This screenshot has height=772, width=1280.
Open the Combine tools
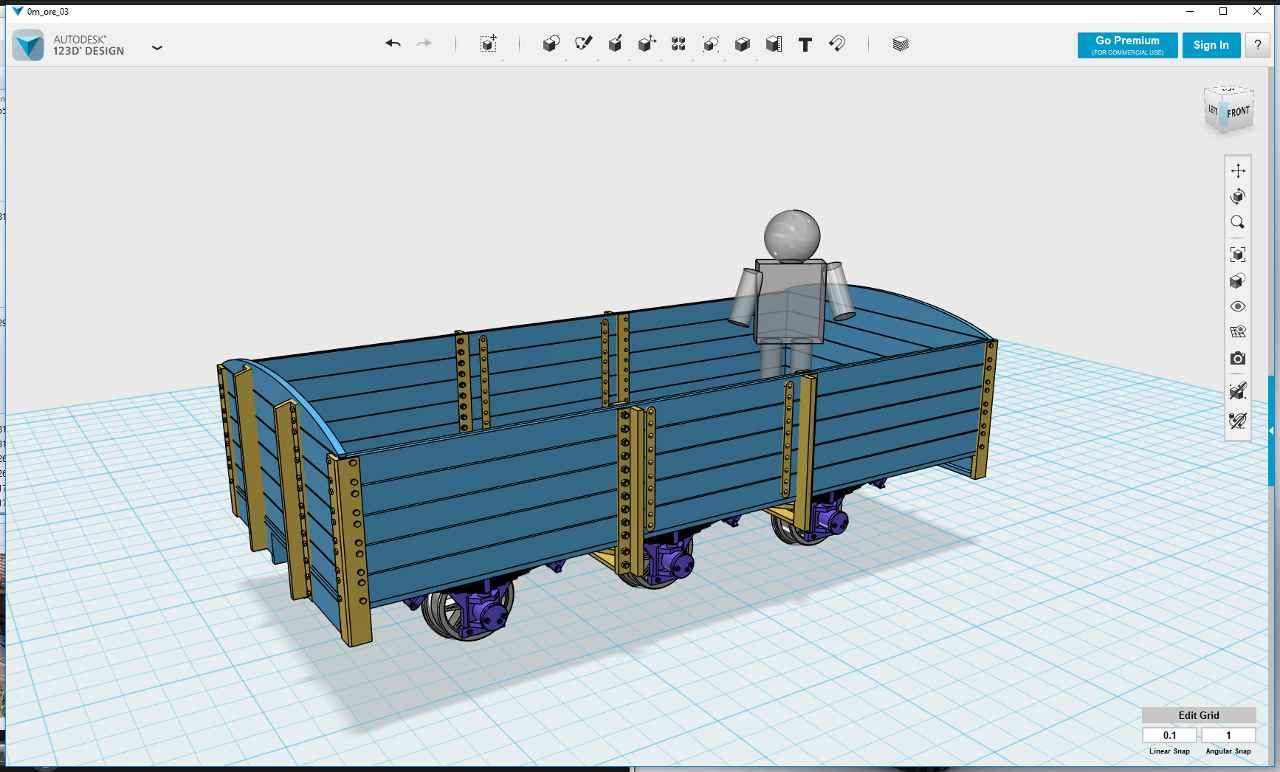tap(742, 44)
